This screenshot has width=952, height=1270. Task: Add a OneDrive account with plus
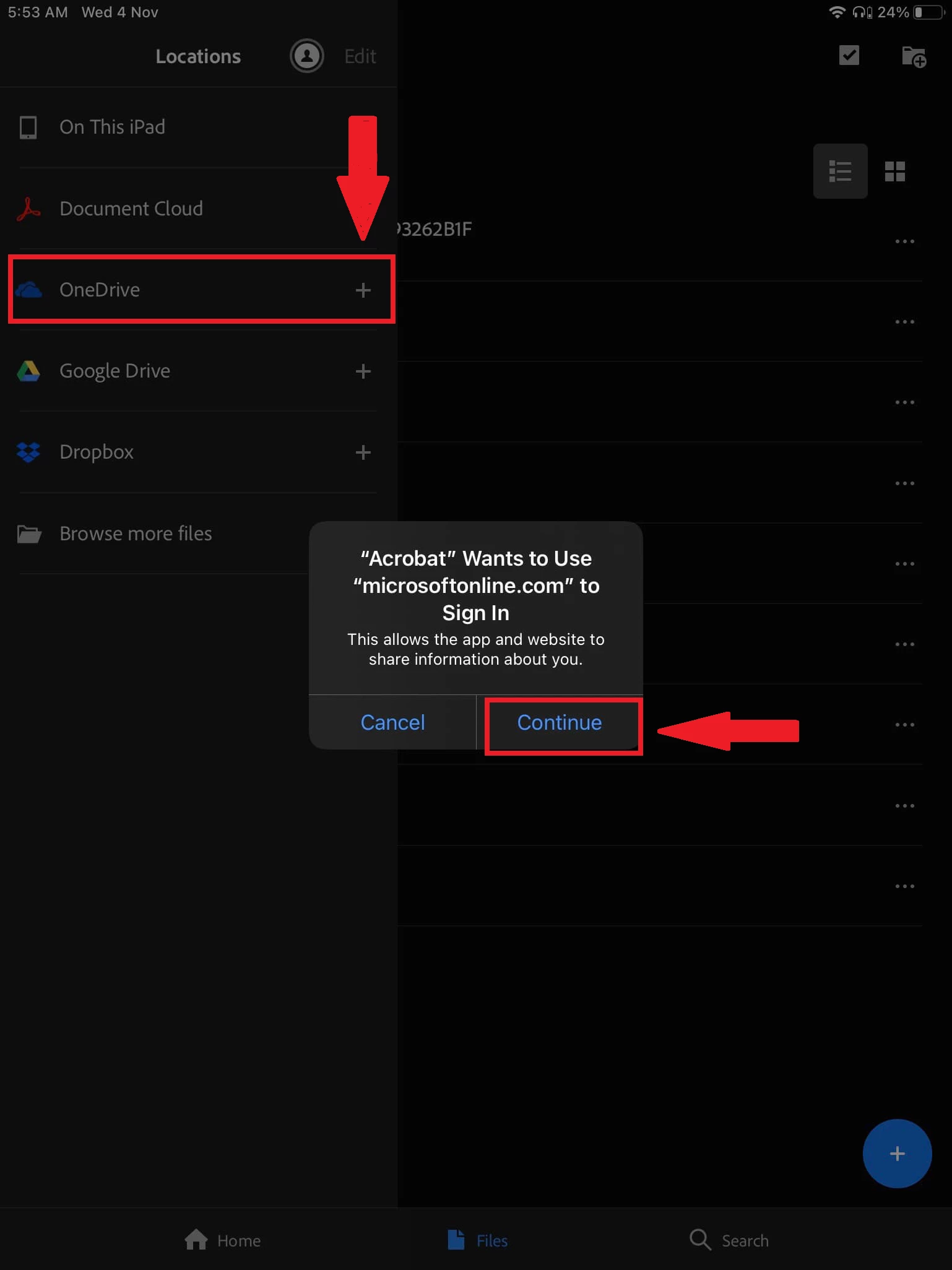363,290
